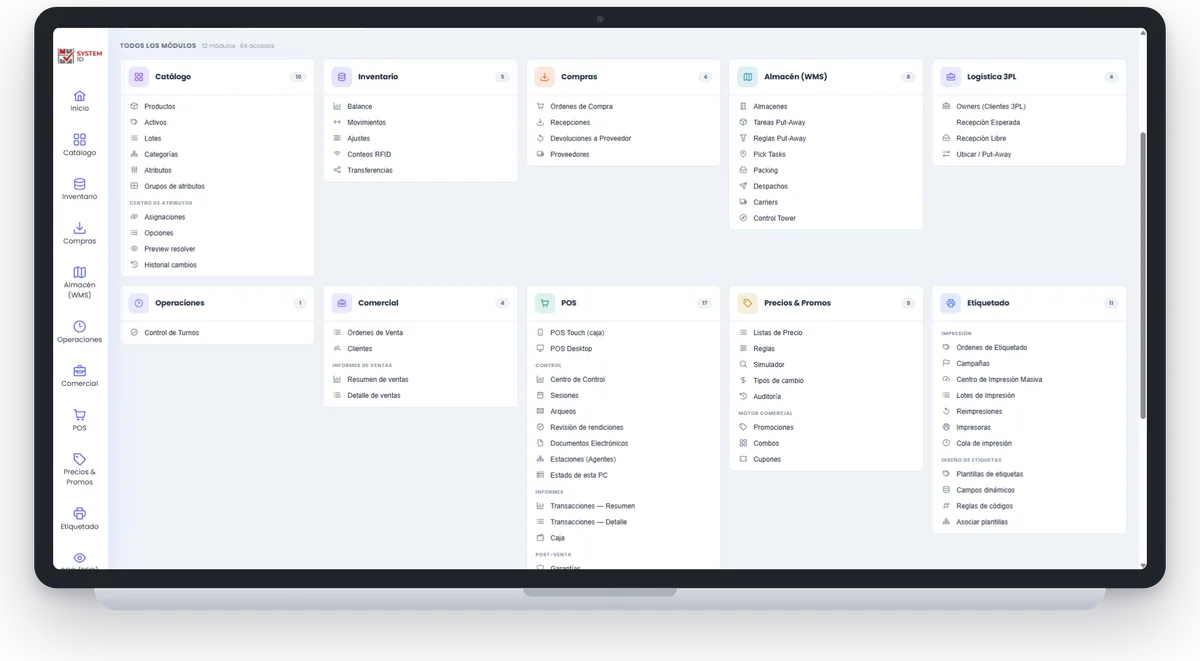The height and width of the screenshot is (661, 1200).
Task: Click the icon beside Productos
Action: tap(134, 106)
